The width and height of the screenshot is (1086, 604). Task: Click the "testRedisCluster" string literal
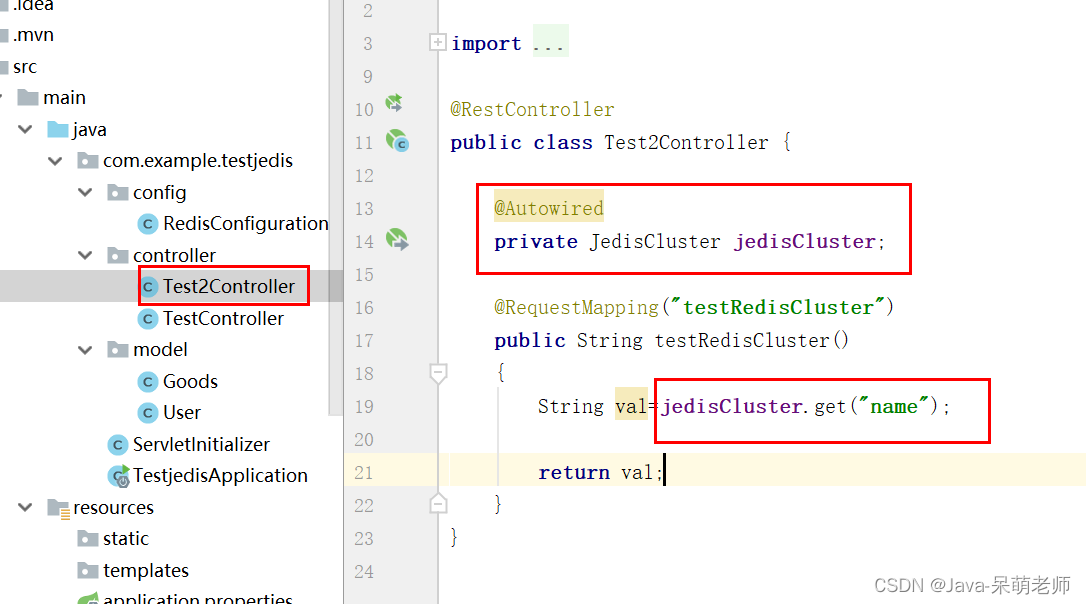(778, 307)
